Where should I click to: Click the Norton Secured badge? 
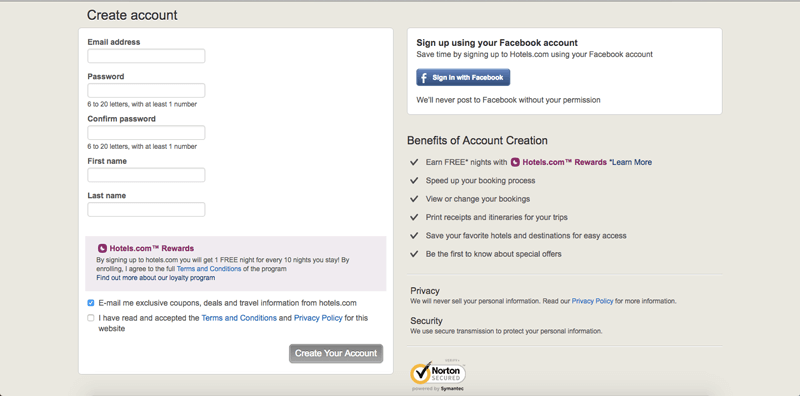click(x=438, y=374)
